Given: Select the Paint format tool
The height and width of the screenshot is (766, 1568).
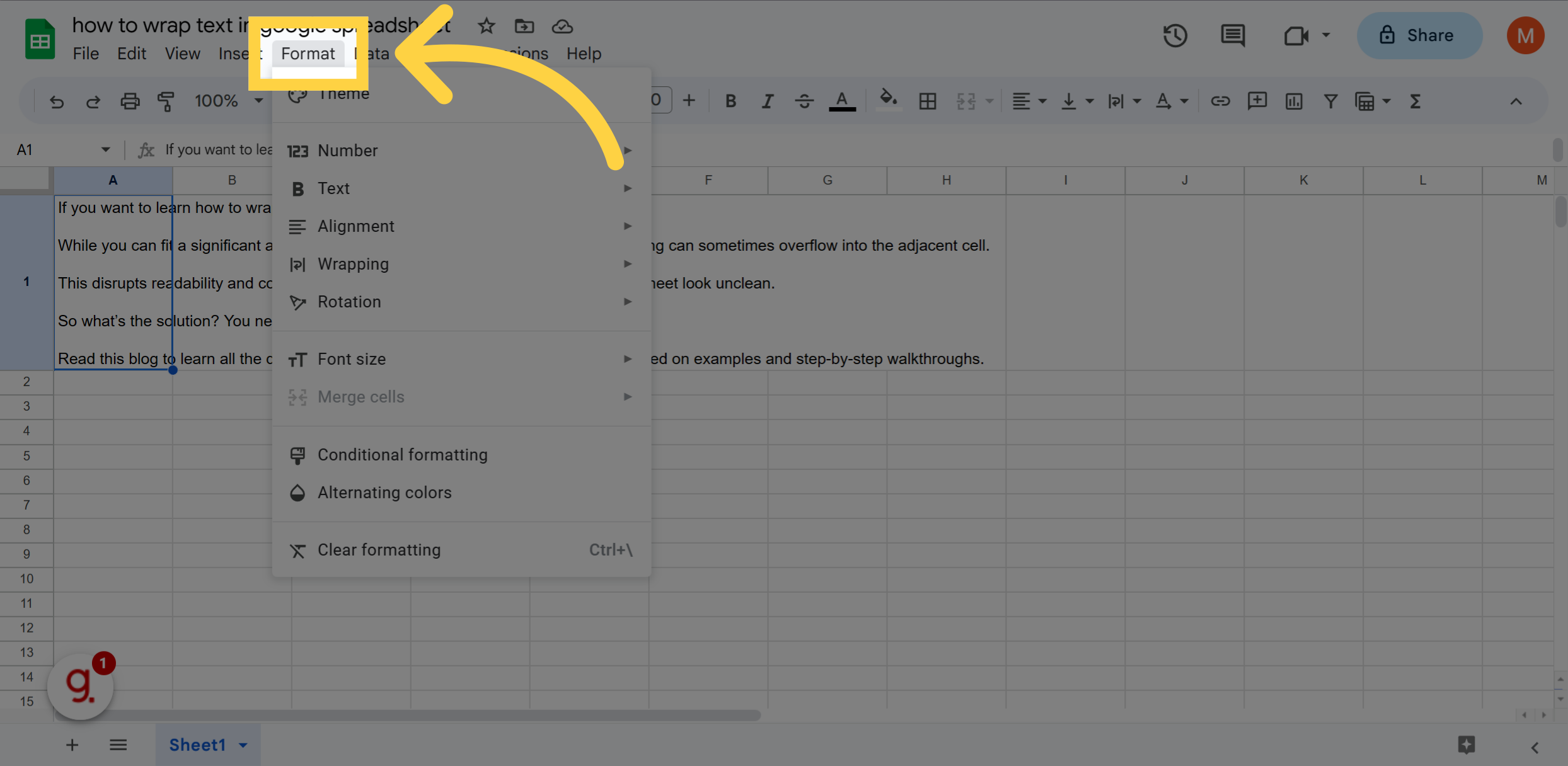Looking at the screenshot, I should click(166, 101).
